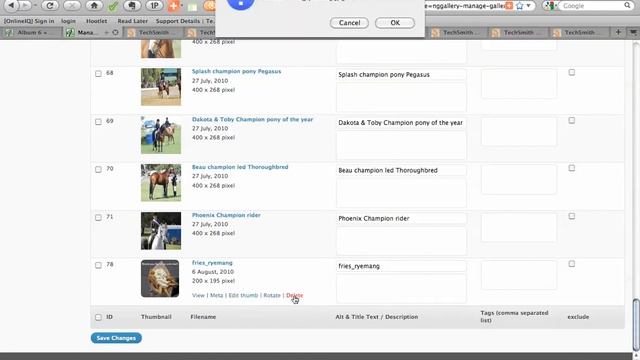Image resolution: width=640 pixels, height=360 pixels.
Task: Click Edit thumb link under fries_ryemang
Action: coord(243,295)
